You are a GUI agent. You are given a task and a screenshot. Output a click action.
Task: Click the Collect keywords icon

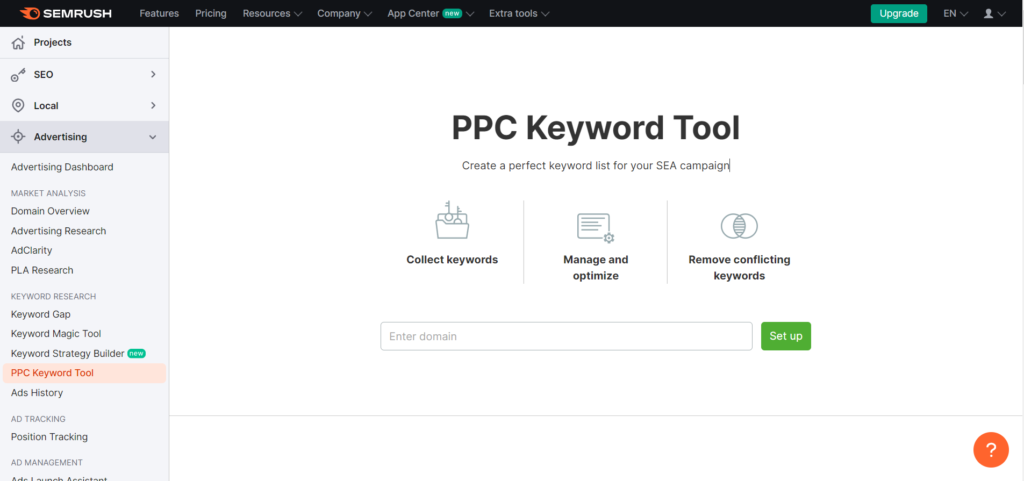(x=452, y=220)
